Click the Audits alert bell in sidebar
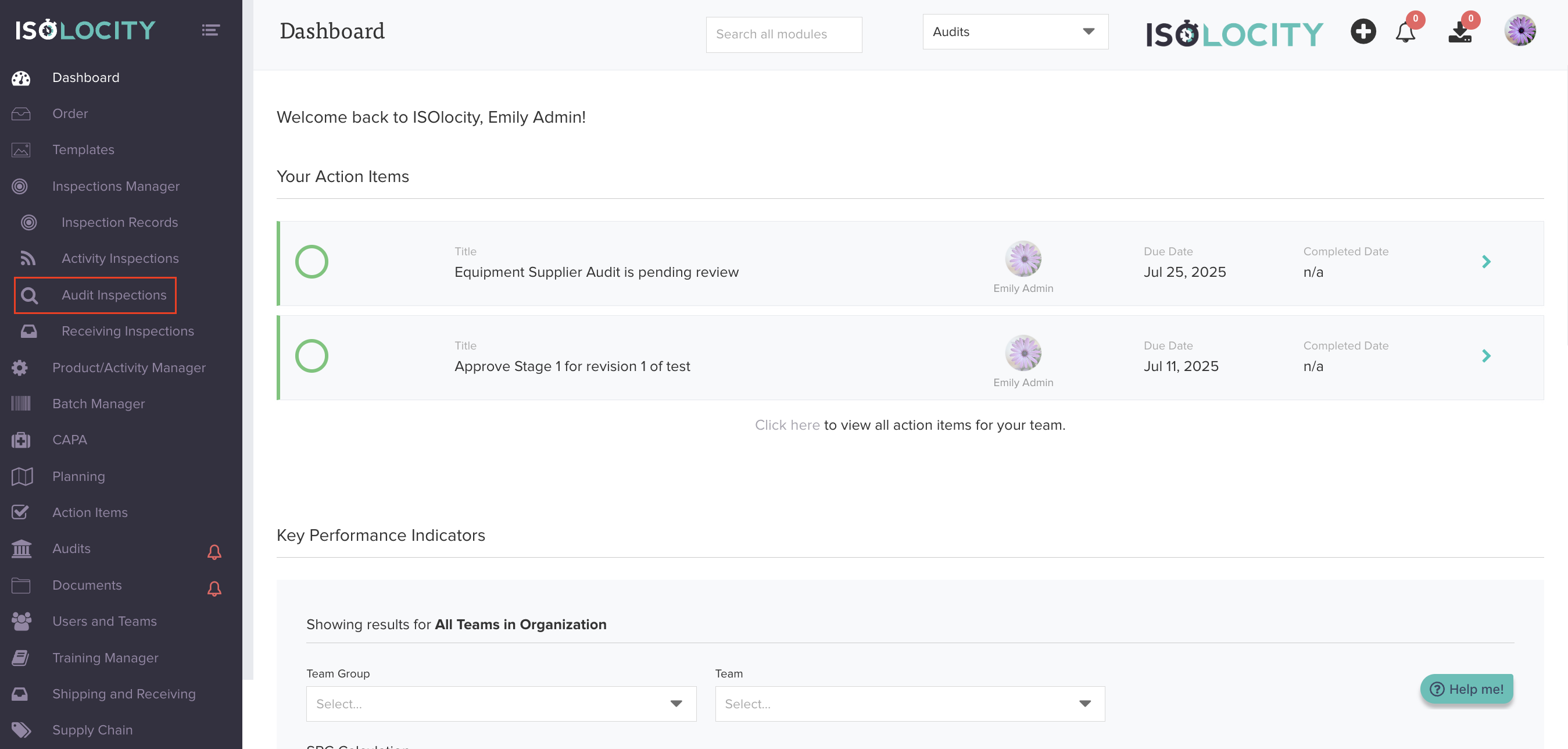The width and height of the screenshot is (1568, 749). (214, 552)
